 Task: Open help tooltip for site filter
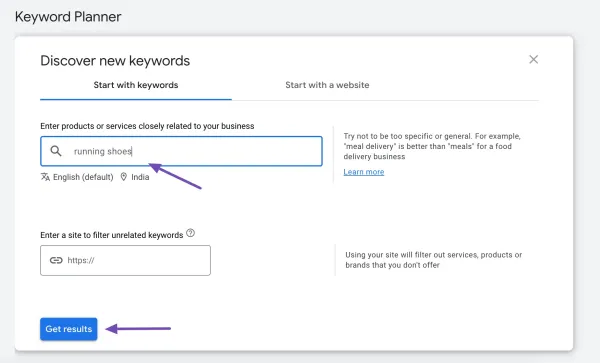click(191, 233)
